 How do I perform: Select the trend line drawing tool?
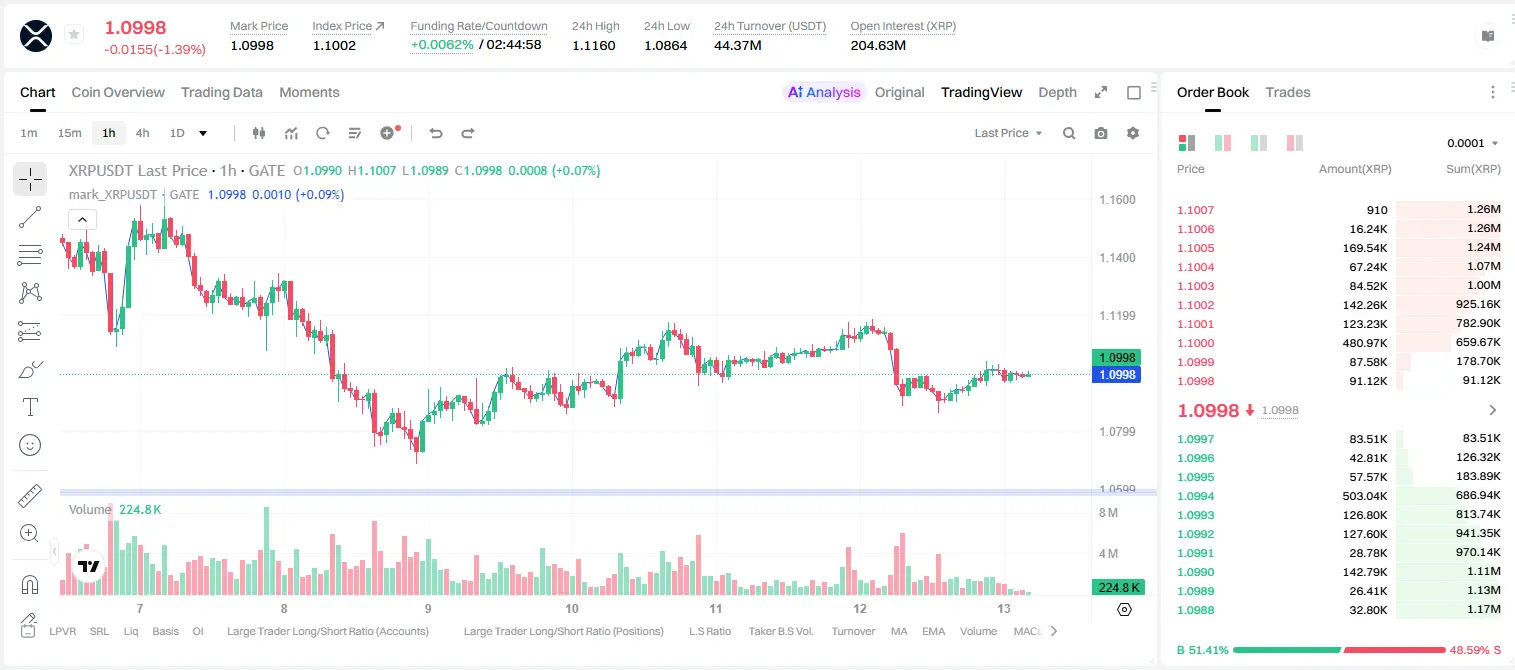[30, 217]
